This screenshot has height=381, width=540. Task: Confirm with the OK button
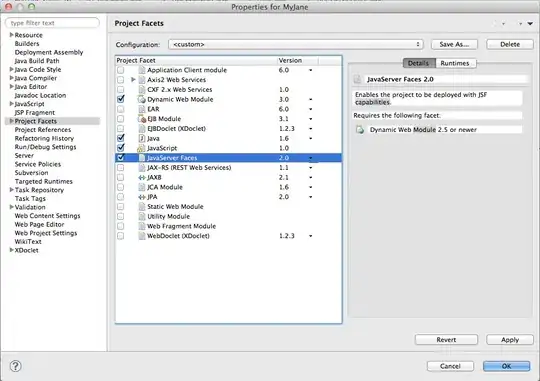(x=506, y=366)
